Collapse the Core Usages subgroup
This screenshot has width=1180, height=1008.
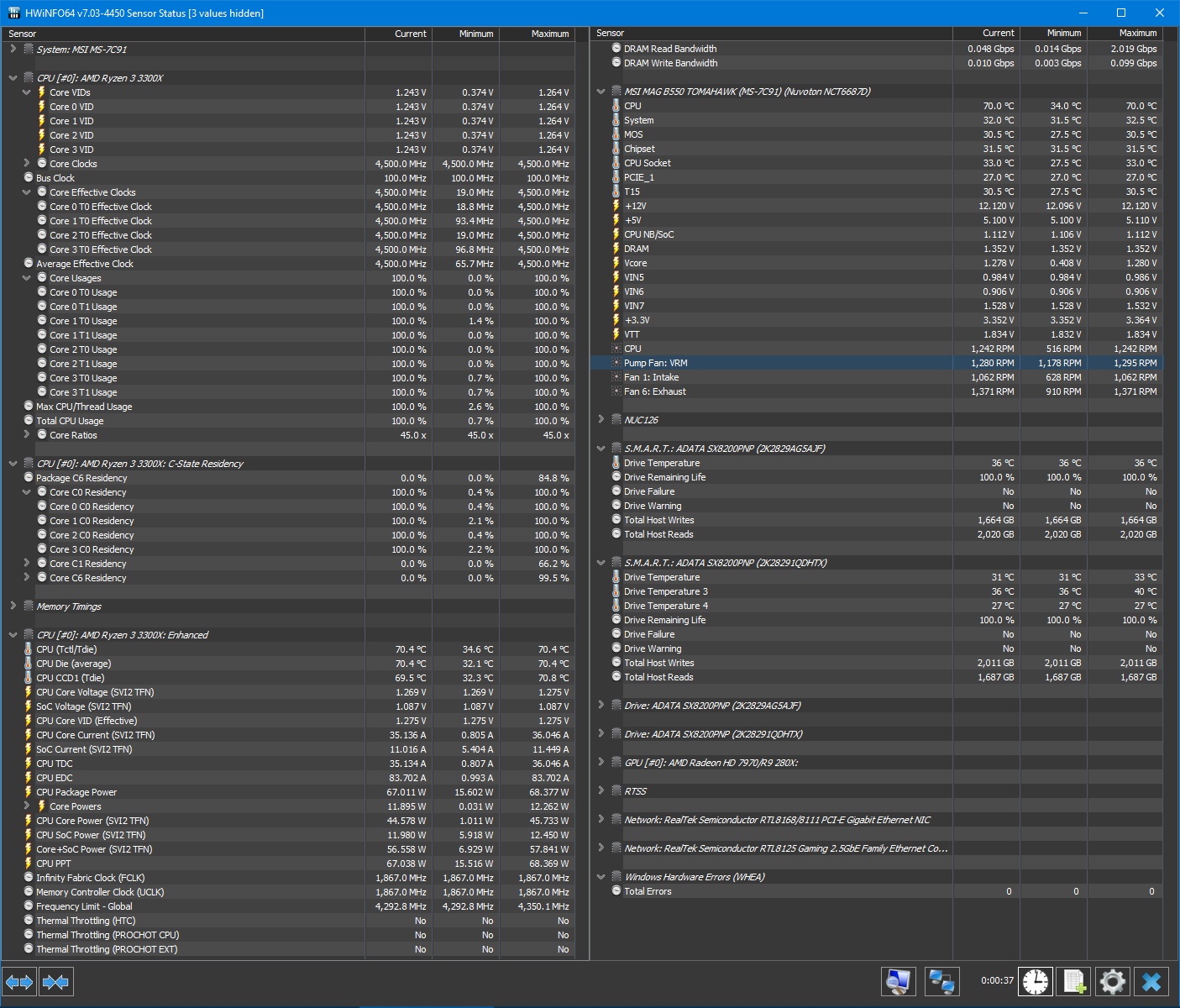[26, 278]
